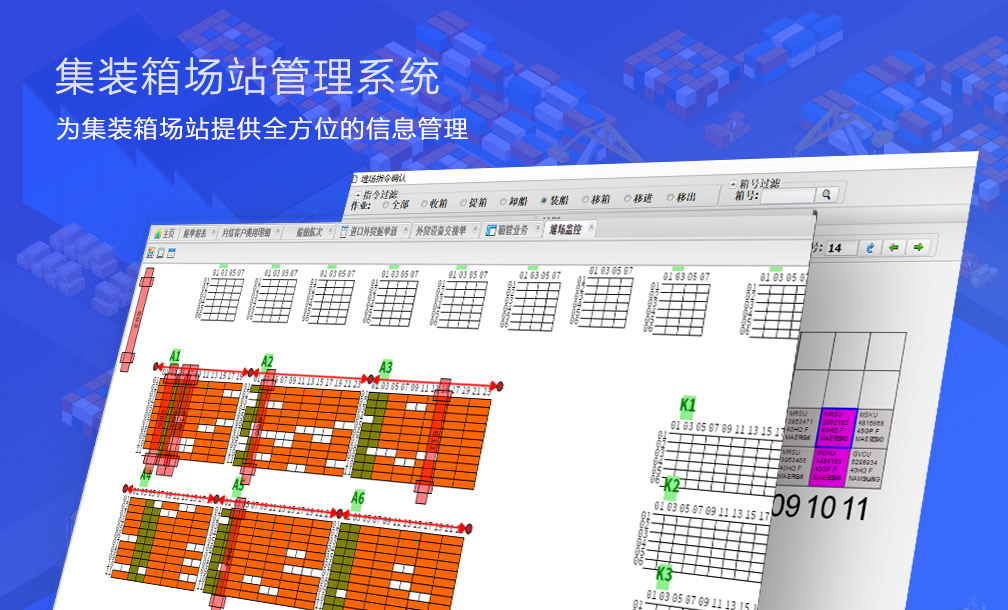Collapse the 指令过滤 filter group
The height and width of the screenshot is (610, 1008).
click(x=355, y=193)
